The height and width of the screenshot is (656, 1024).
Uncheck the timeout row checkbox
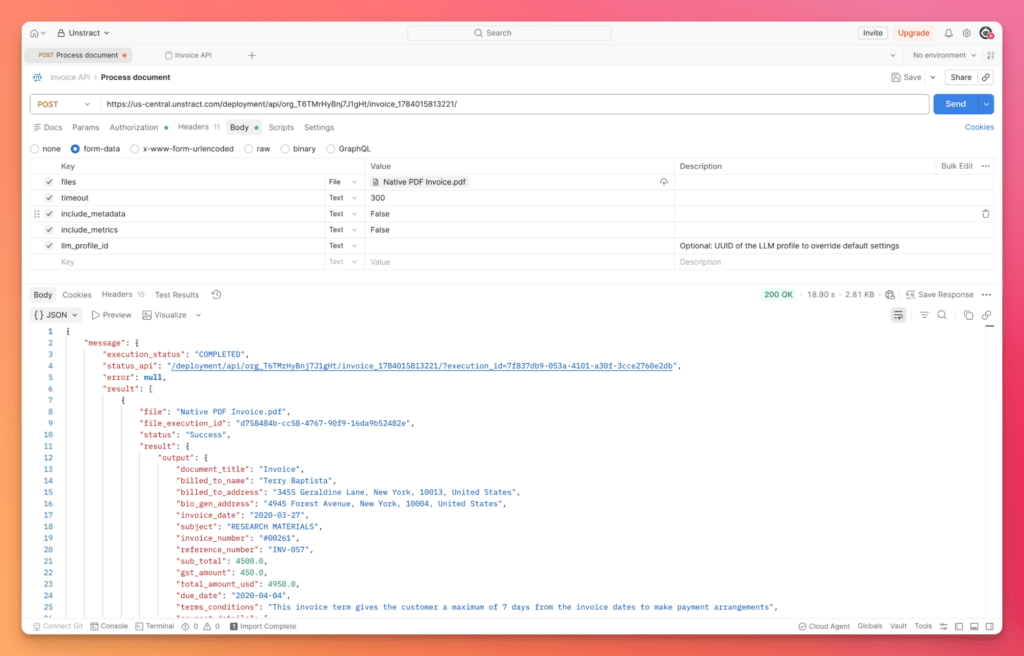49,198
